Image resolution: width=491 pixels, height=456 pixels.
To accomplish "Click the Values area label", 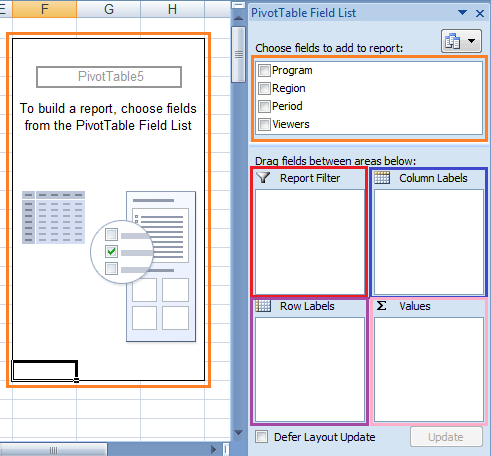I will (x=415, y=306).
